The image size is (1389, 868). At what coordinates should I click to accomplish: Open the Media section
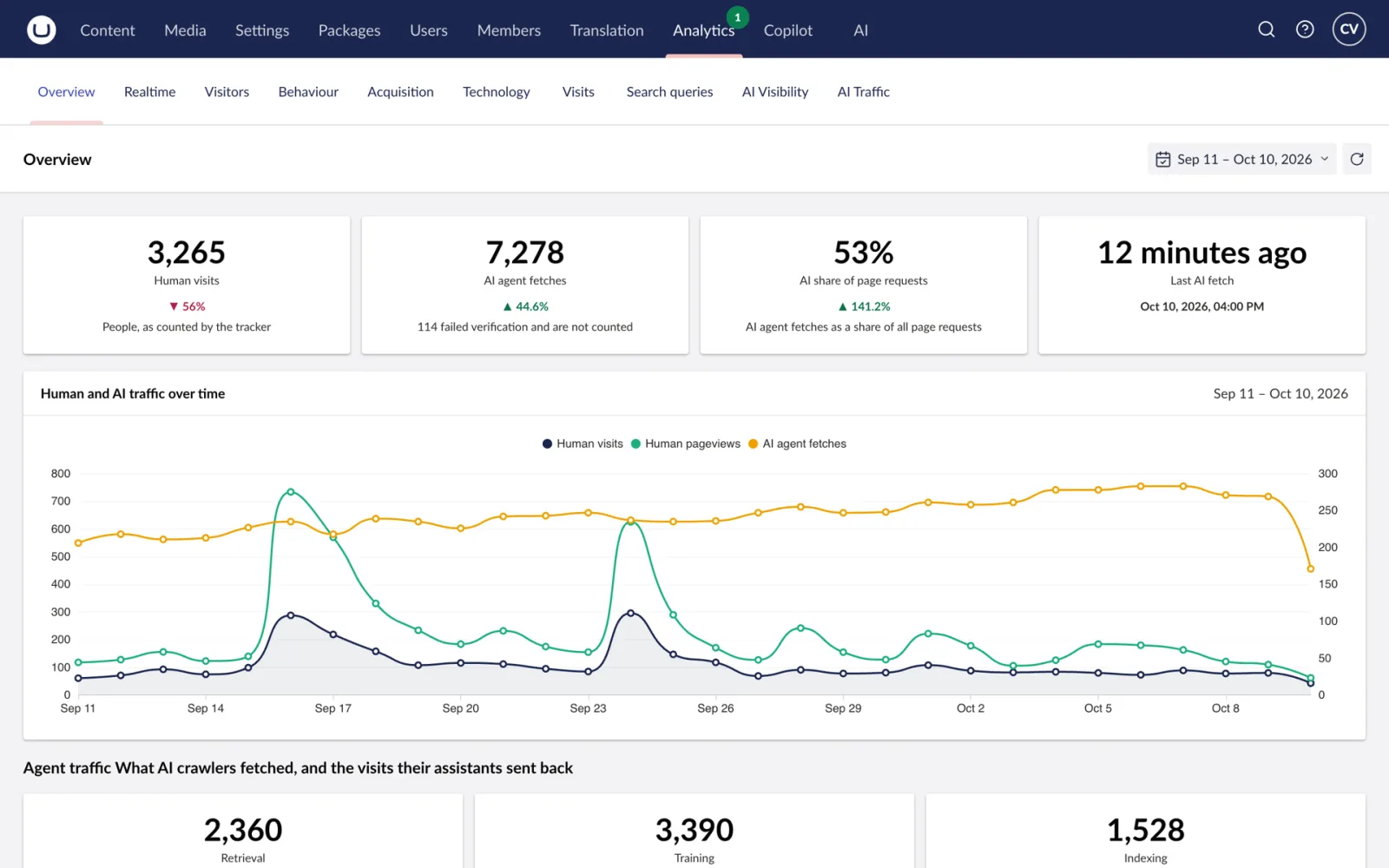point(185,30)
